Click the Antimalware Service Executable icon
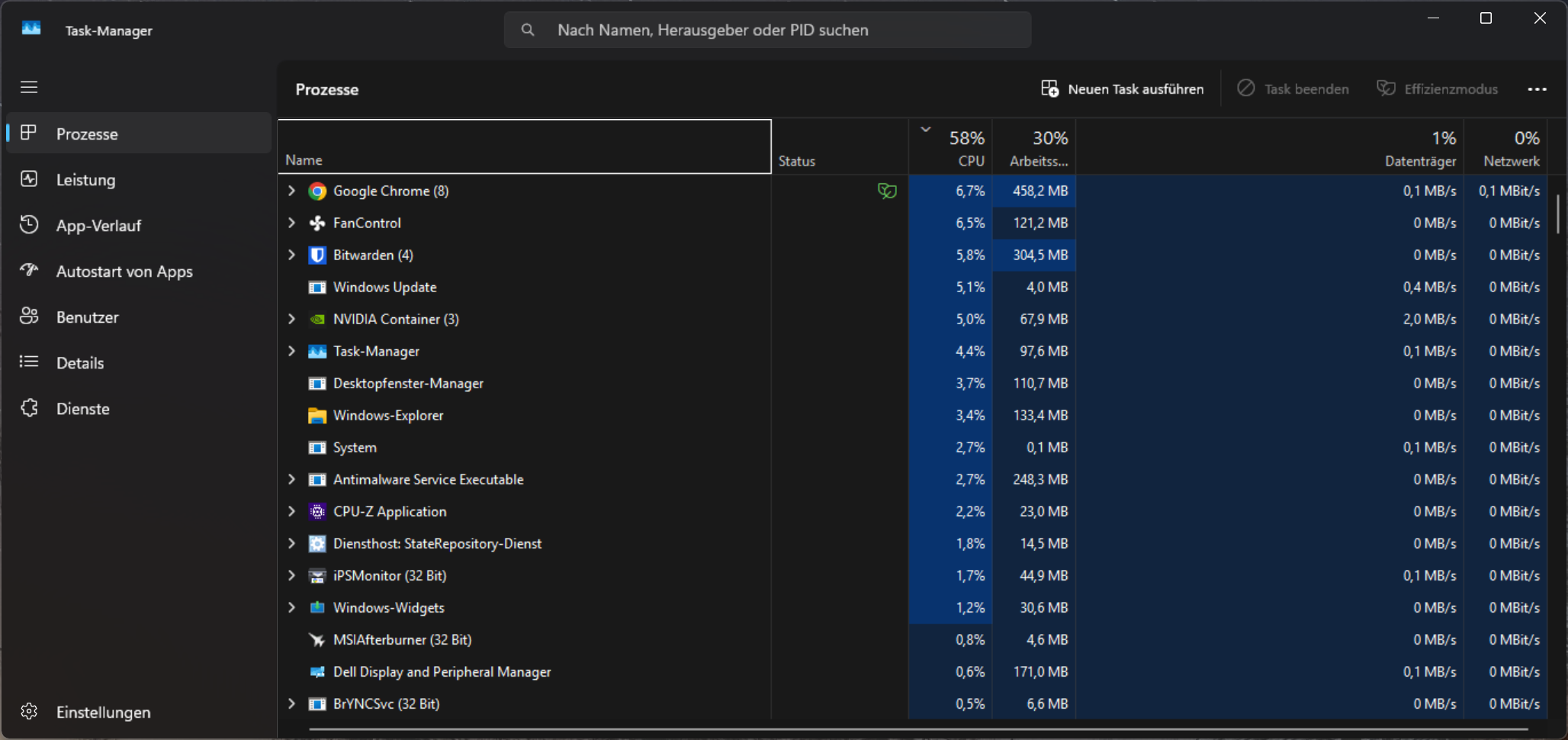 (x=317, y=480)
